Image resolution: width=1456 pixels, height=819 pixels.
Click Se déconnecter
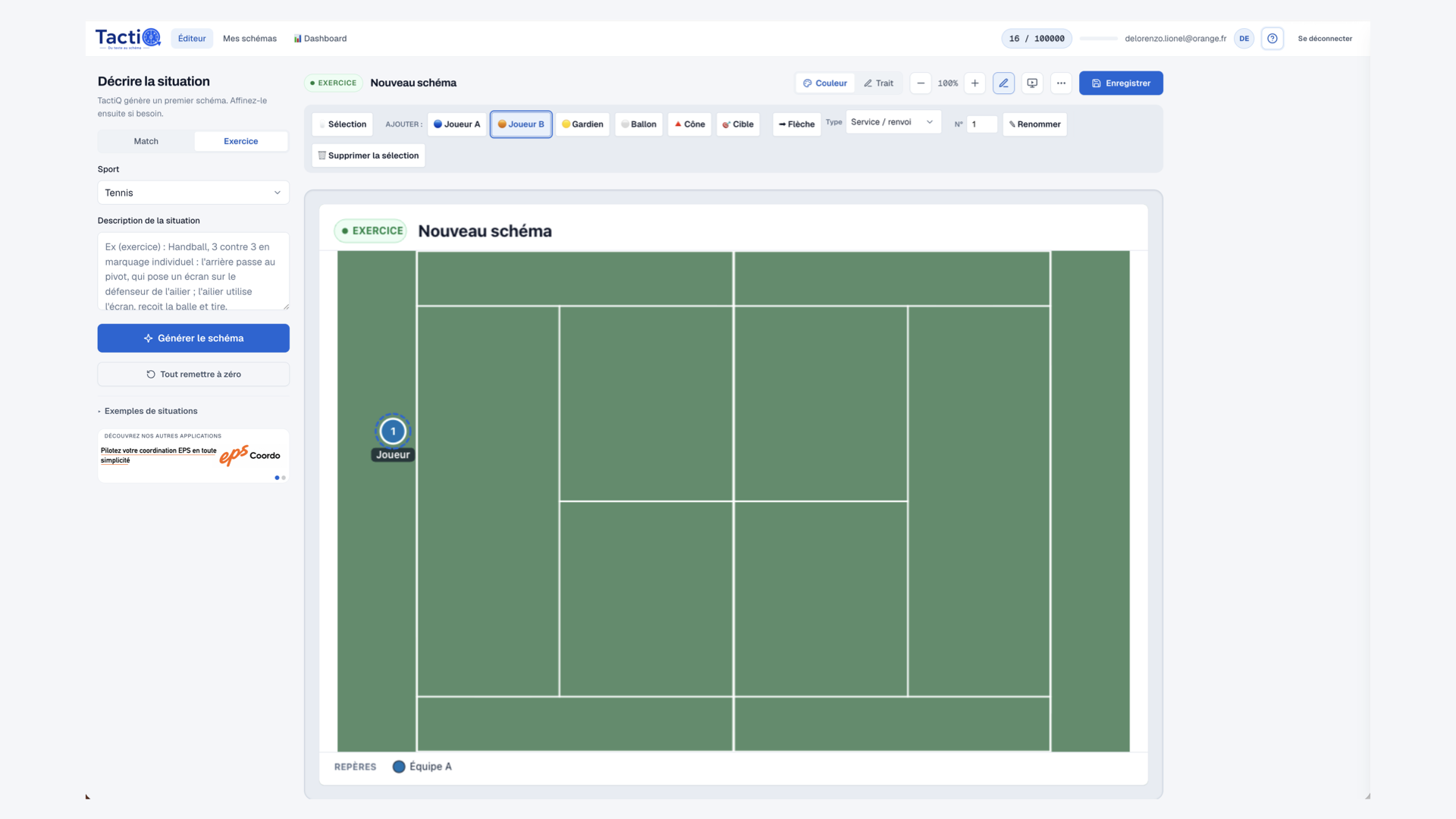click(x=1325, y=39)
